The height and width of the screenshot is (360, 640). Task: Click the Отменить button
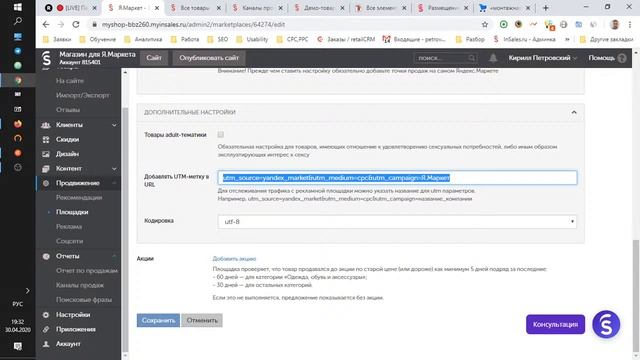tap(202, 320)
